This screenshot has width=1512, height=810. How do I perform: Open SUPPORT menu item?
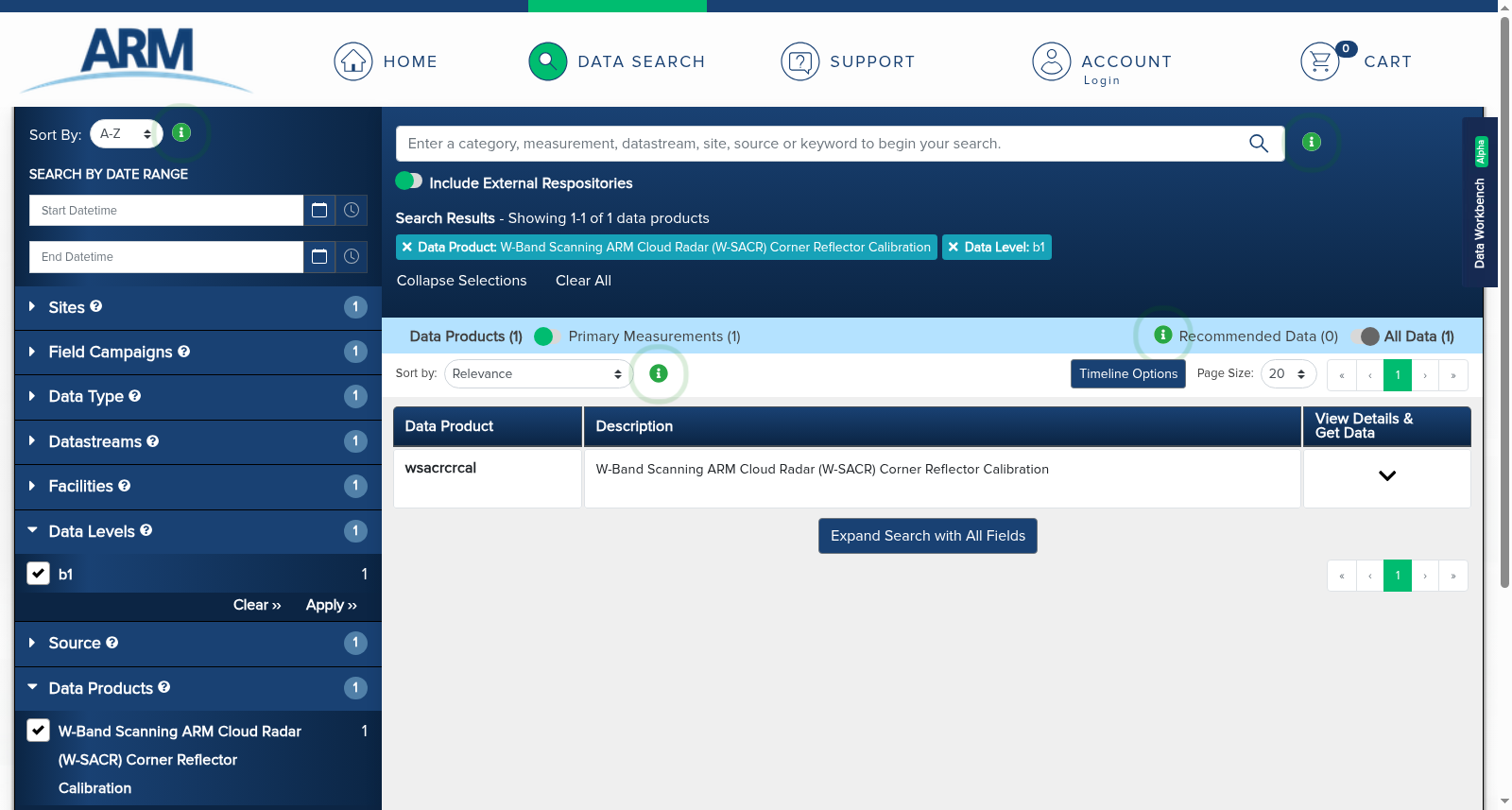(872, 61)
